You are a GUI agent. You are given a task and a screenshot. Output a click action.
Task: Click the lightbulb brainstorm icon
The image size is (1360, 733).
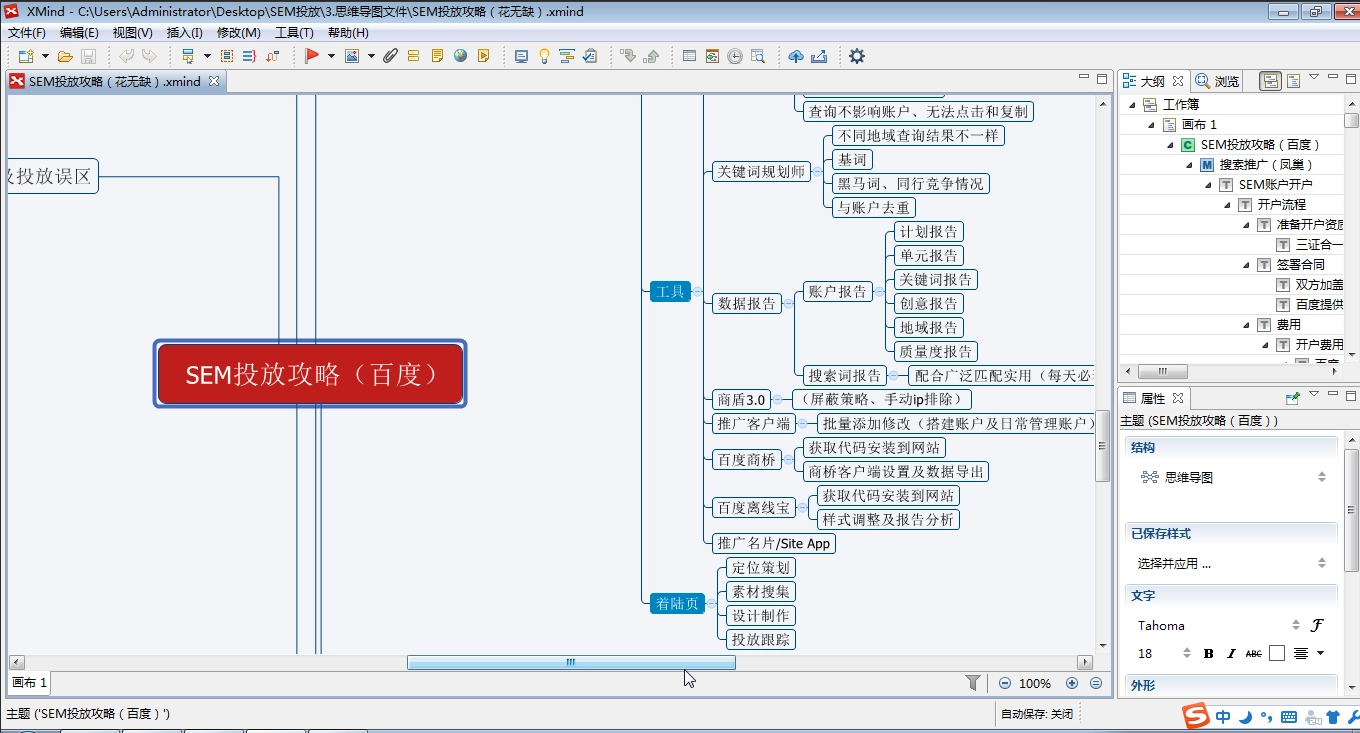[x=544, y=56]
